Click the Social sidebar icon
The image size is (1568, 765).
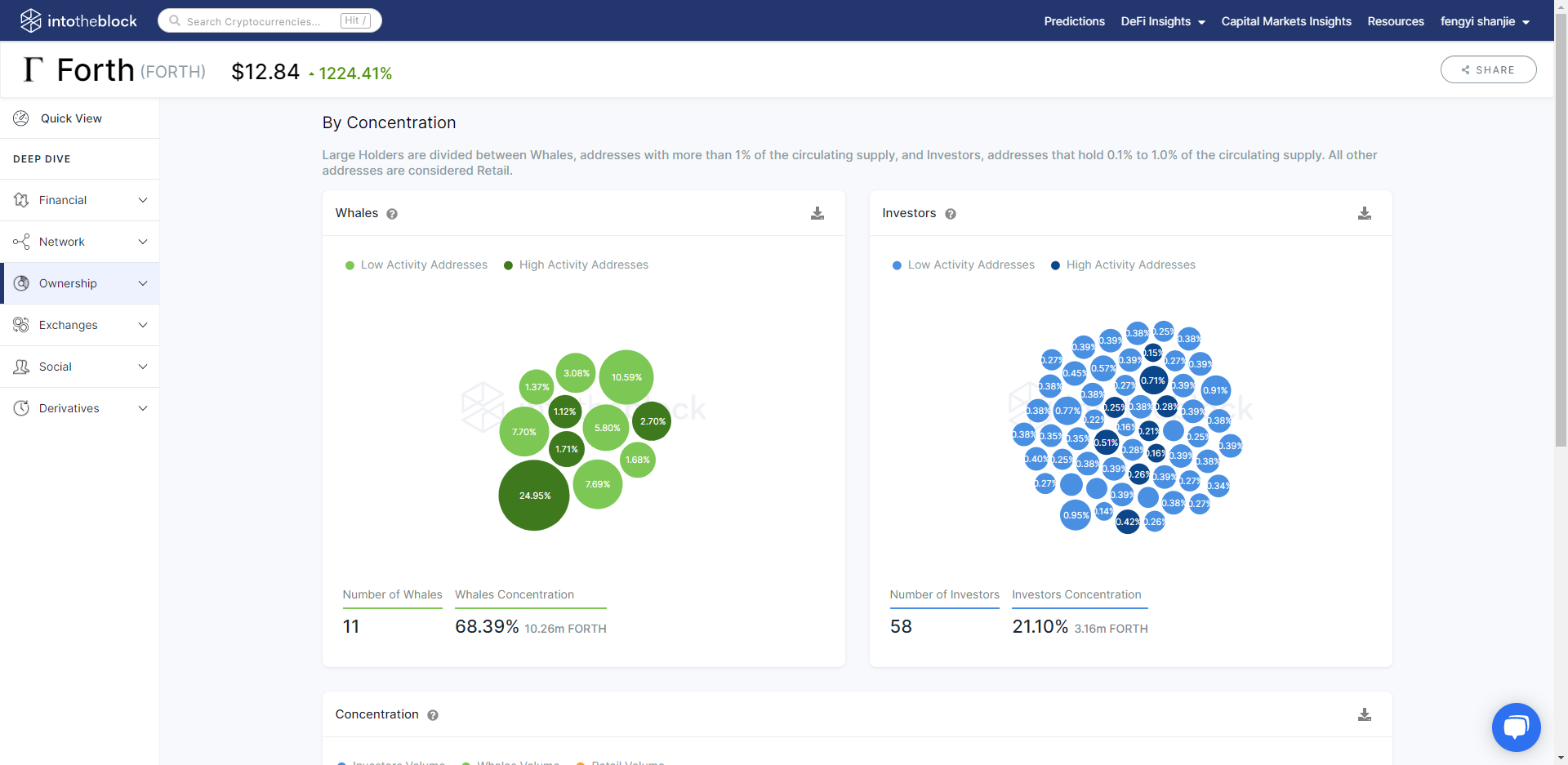pos(21,367)
